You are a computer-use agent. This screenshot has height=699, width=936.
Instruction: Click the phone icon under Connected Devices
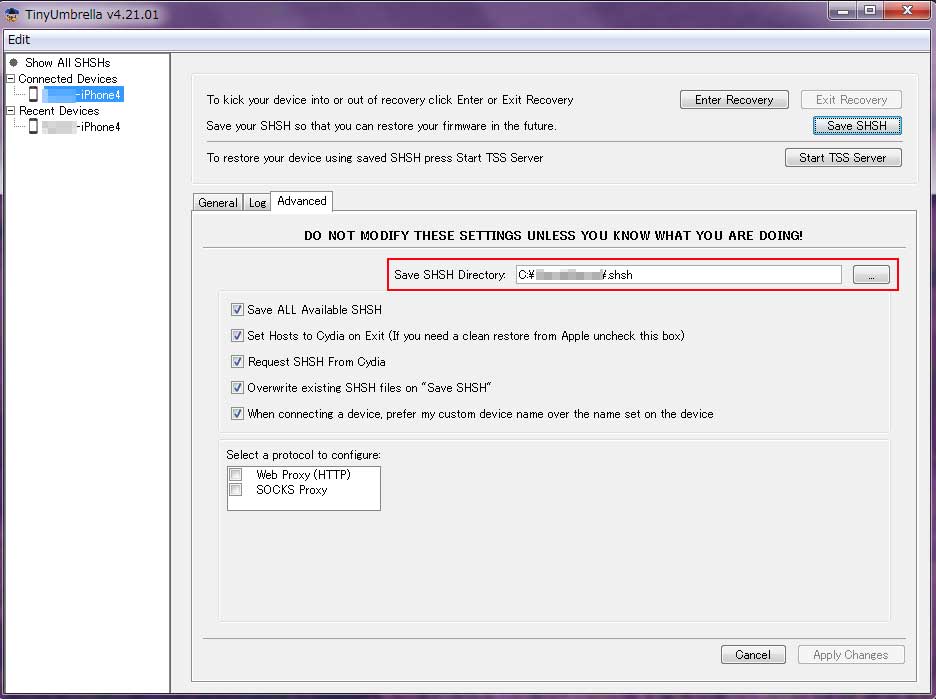pos(33,94)
